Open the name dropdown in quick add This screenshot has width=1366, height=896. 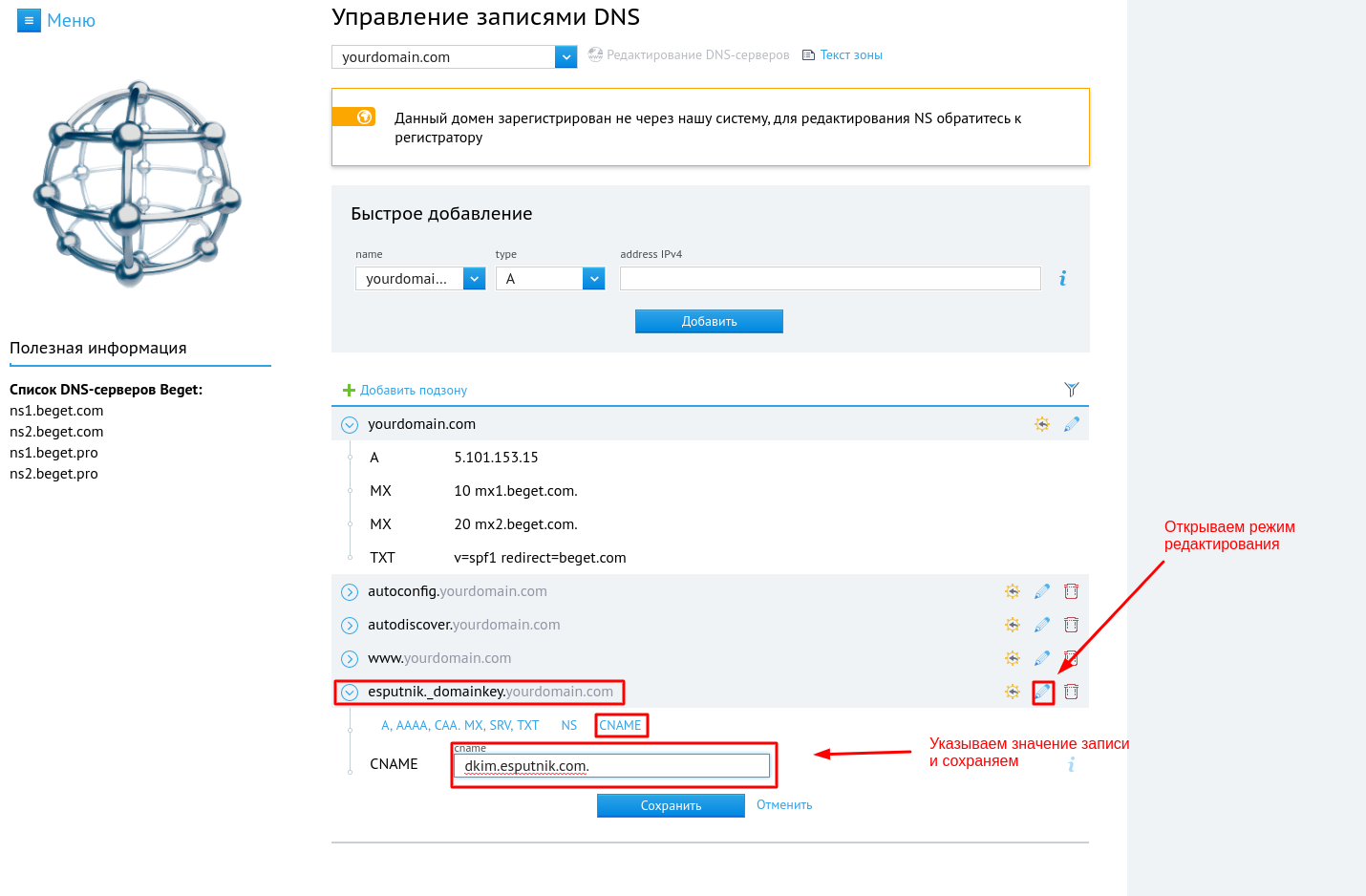pos(474,279)
